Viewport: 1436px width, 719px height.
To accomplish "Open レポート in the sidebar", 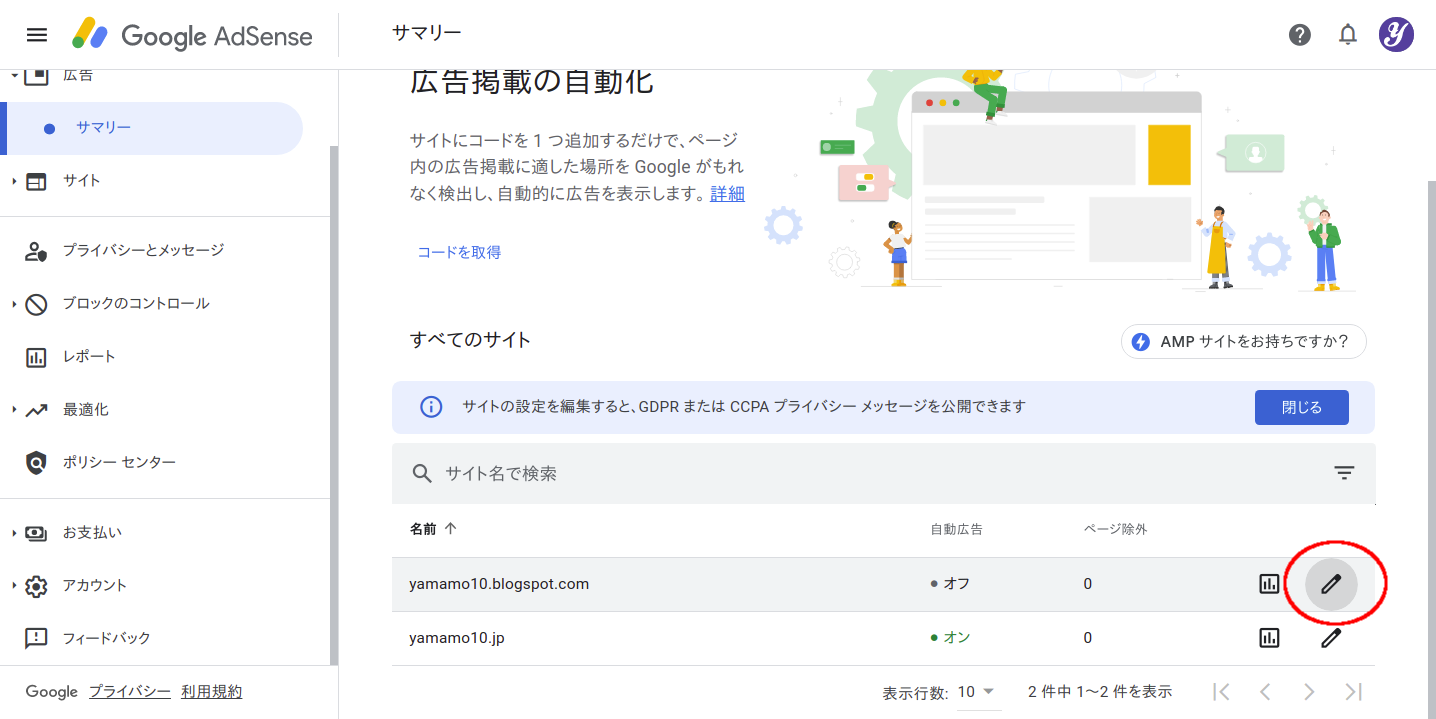I will pos(90,357).
